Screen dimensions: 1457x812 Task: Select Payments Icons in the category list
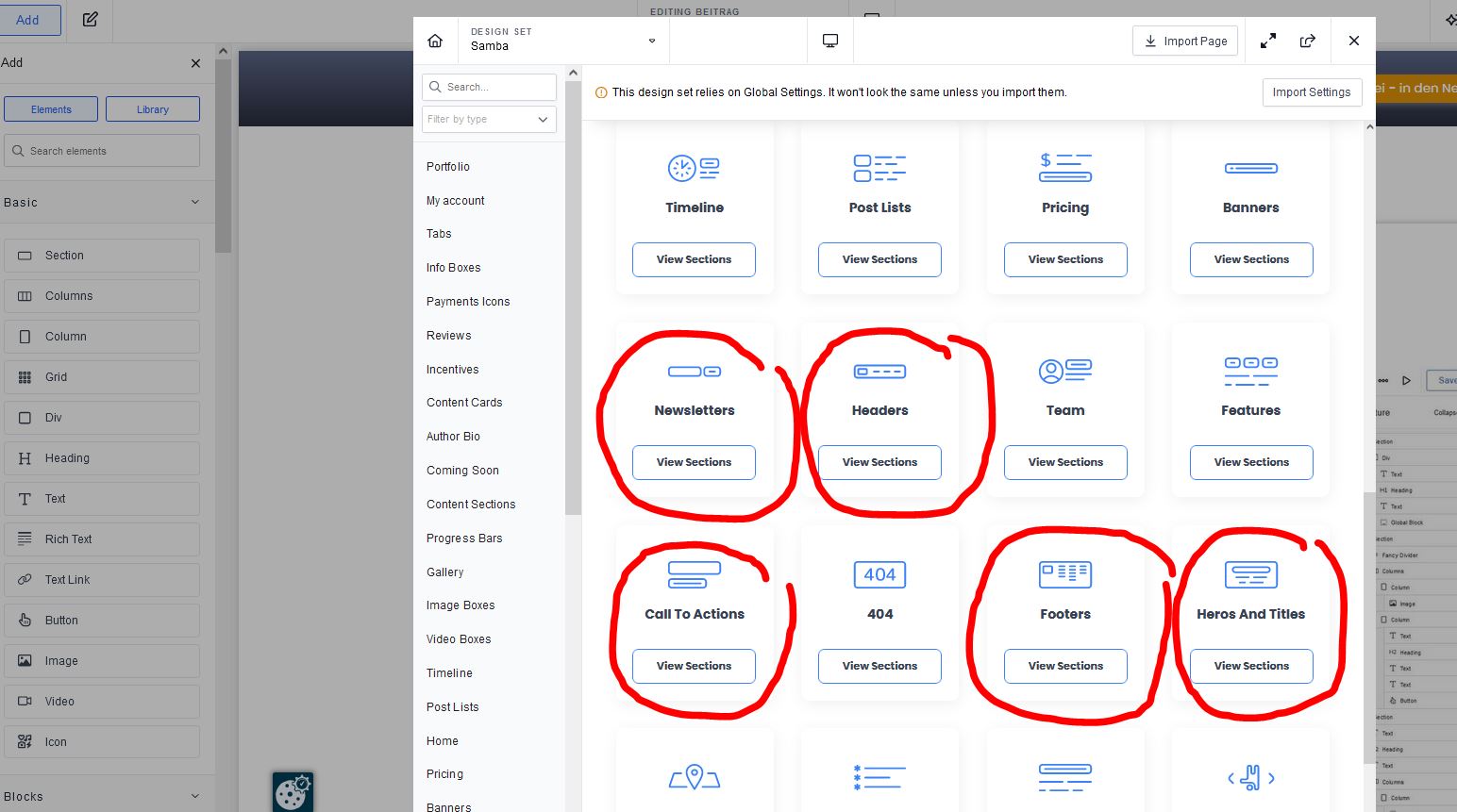468,302
